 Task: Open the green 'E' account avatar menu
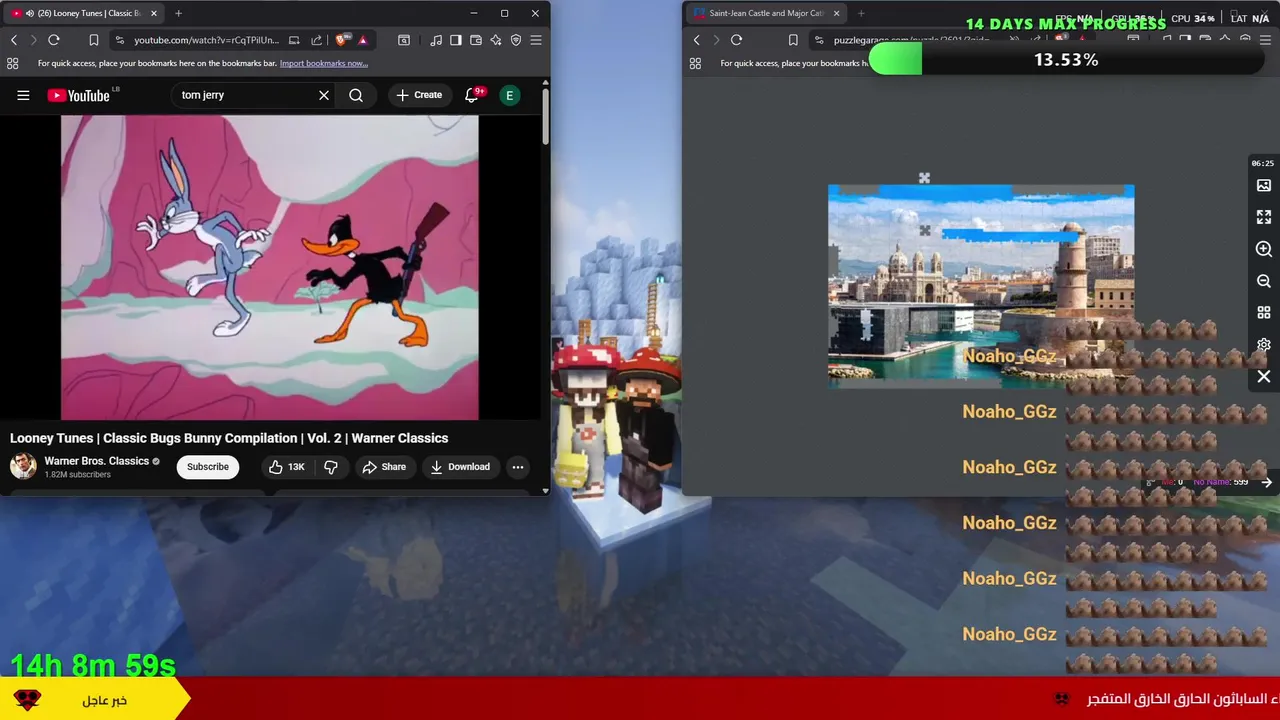pyautogui.click(x=510, y=95)
